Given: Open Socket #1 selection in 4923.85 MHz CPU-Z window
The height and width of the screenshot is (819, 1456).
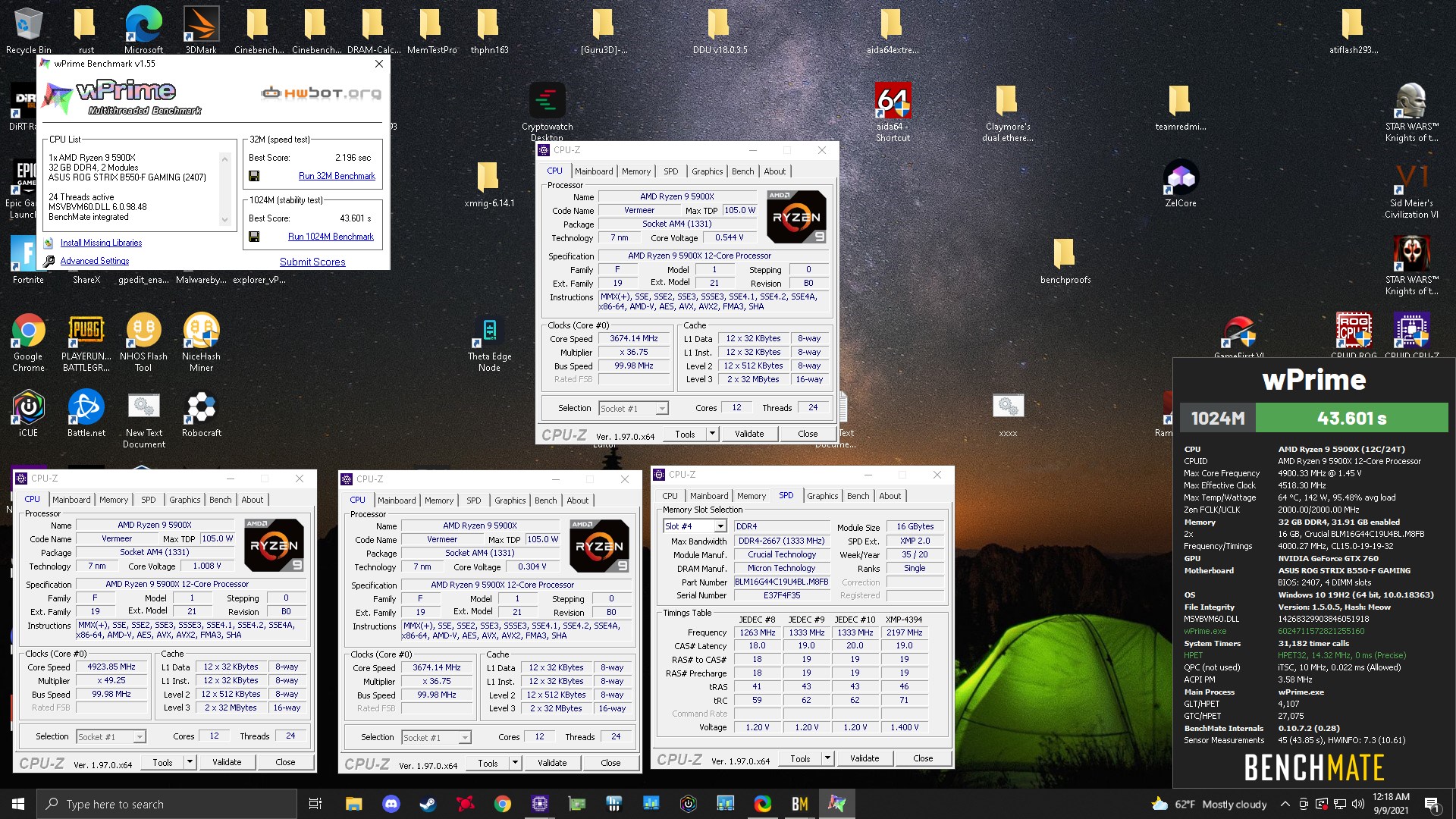Looking at the screenshot, I should 111,737.
